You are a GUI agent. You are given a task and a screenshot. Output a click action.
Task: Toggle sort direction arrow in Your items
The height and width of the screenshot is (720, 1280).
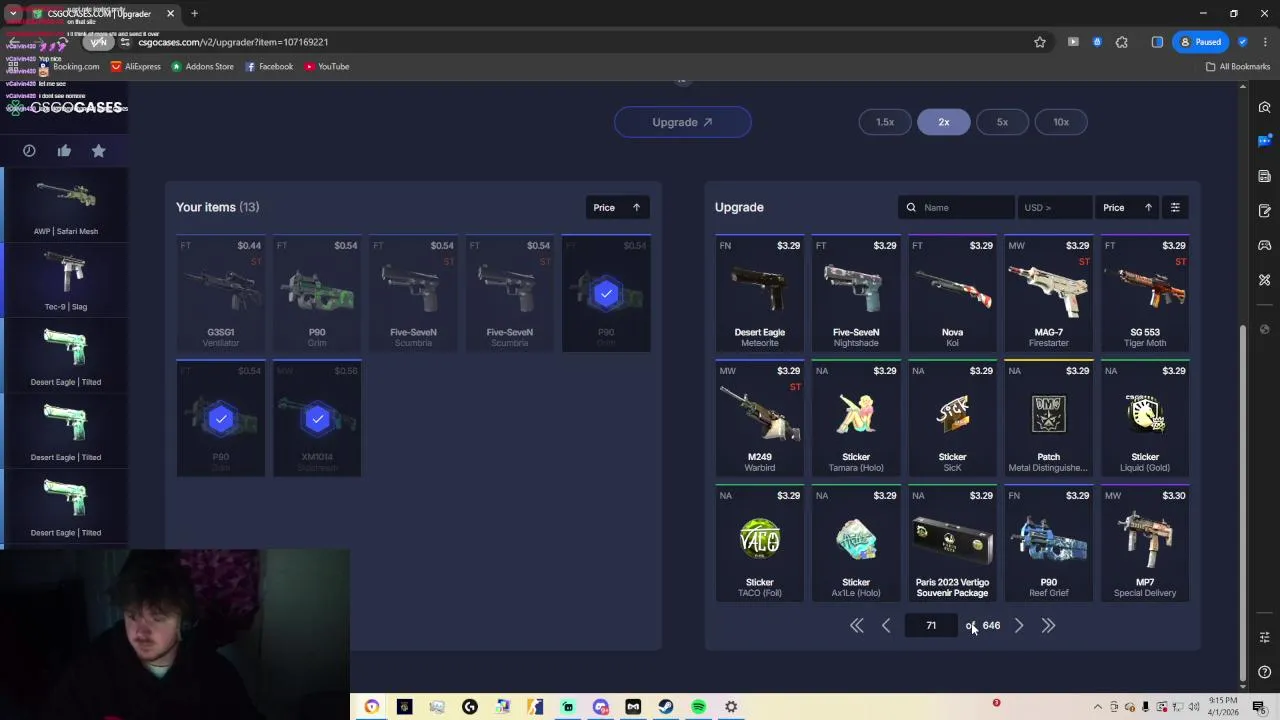click(636, 207)
